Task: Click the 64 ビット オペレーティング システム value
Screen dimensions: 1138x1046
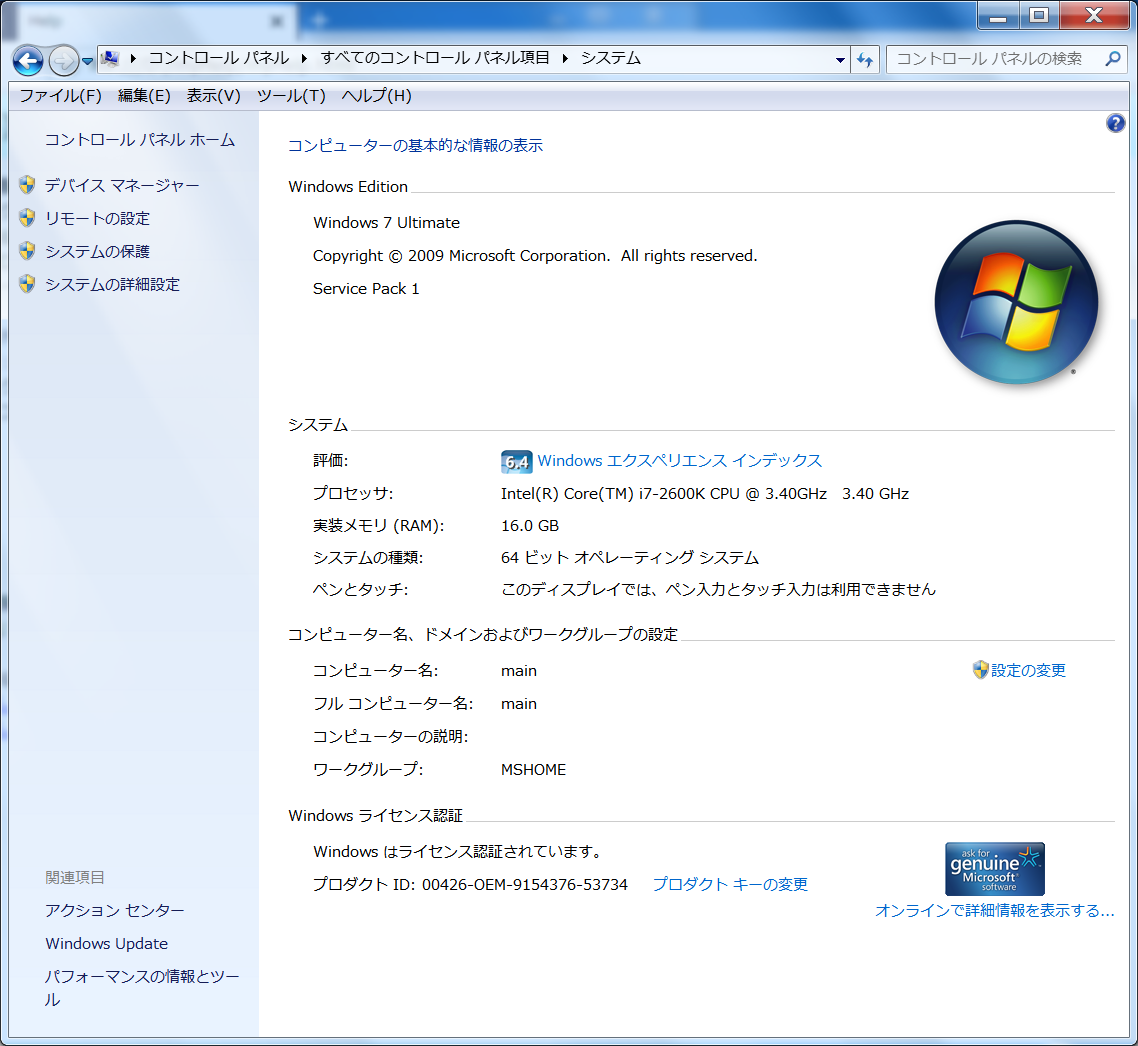Action: (630, 558)
